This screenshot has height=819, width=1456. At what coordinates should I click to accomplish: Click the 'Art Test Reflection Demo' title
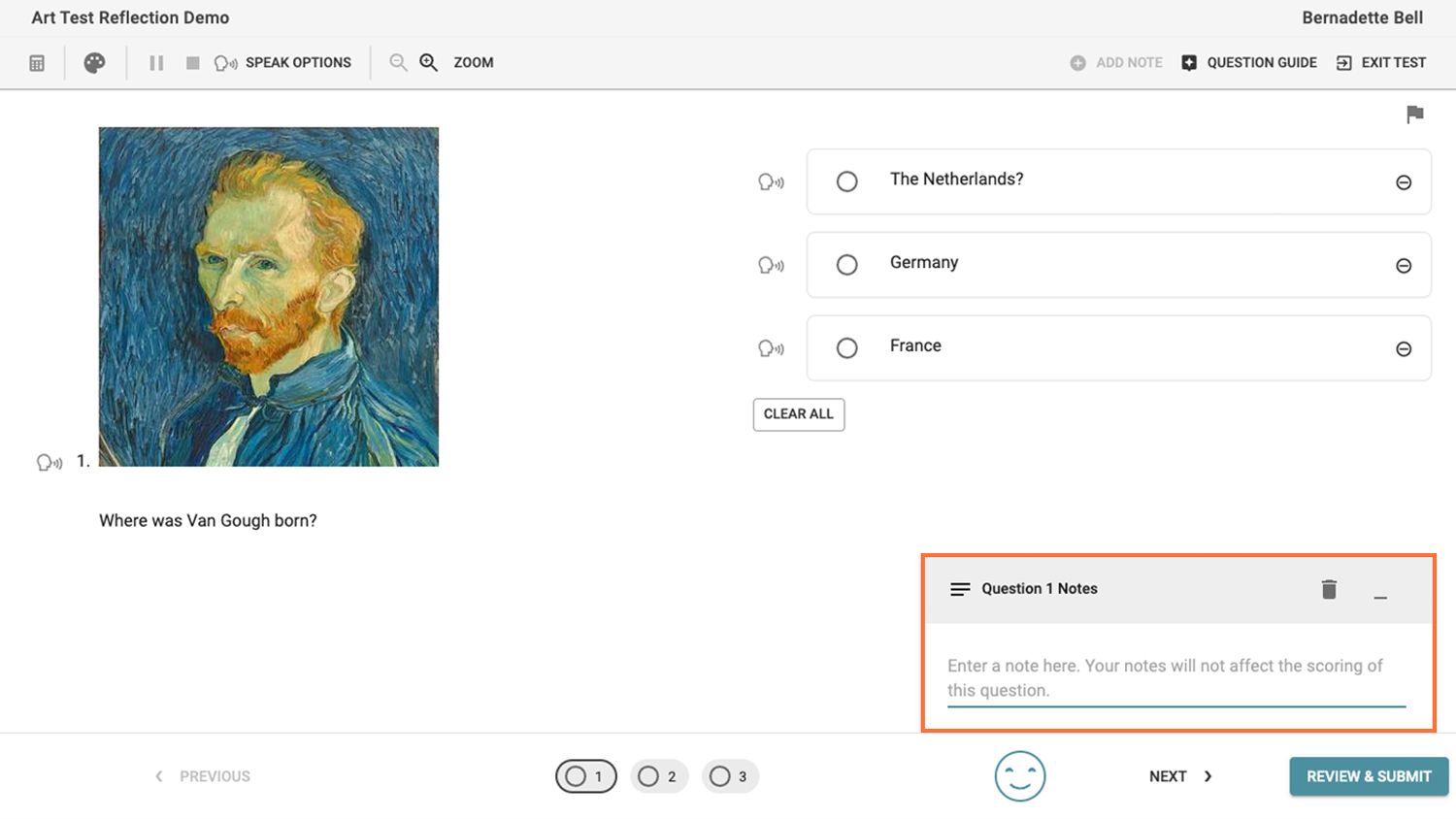point(130,18)
